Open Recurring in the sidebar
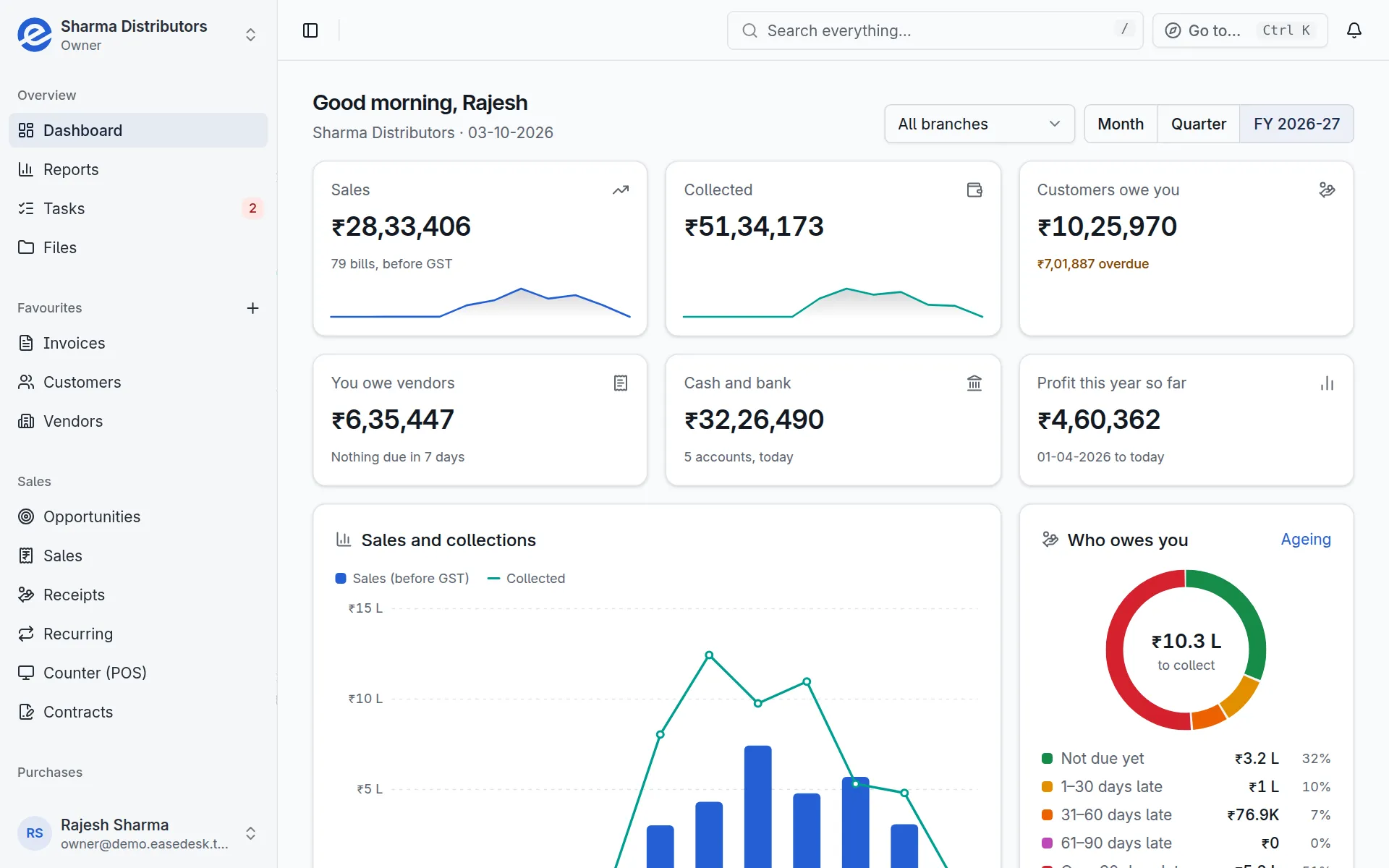Viewport: 1389px width, 868px height. pos(138,634)
